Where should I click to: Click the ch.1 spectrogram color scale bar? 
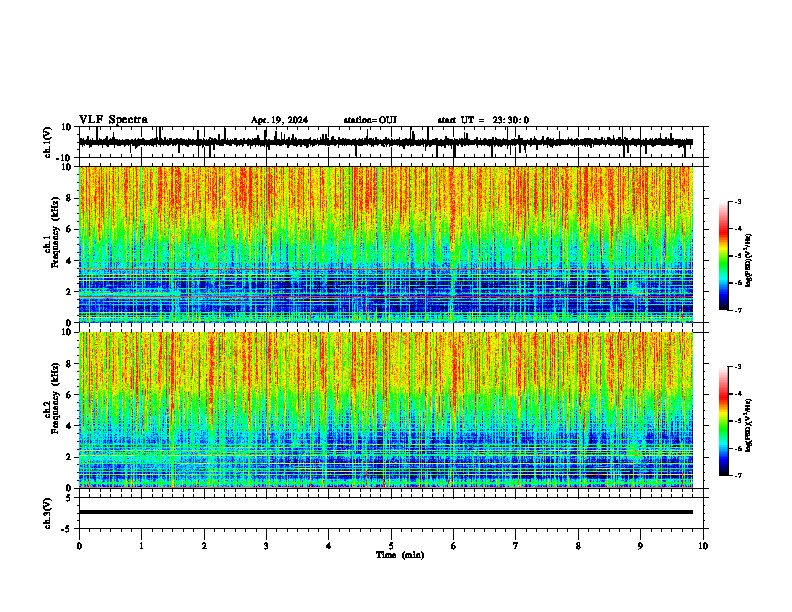[724, 256]
